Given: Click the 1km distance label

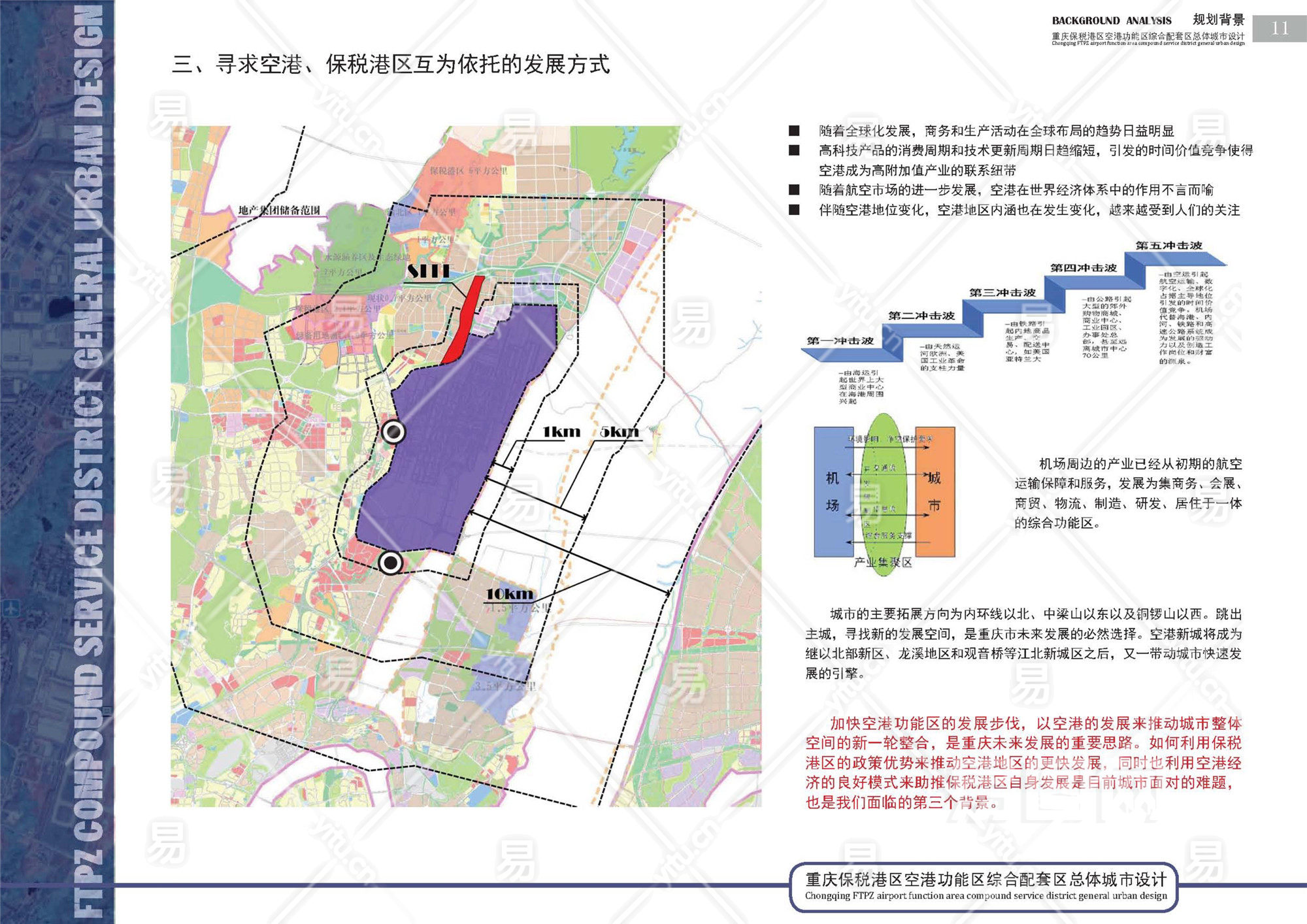Looking at the screenshot, I should 561,432.
